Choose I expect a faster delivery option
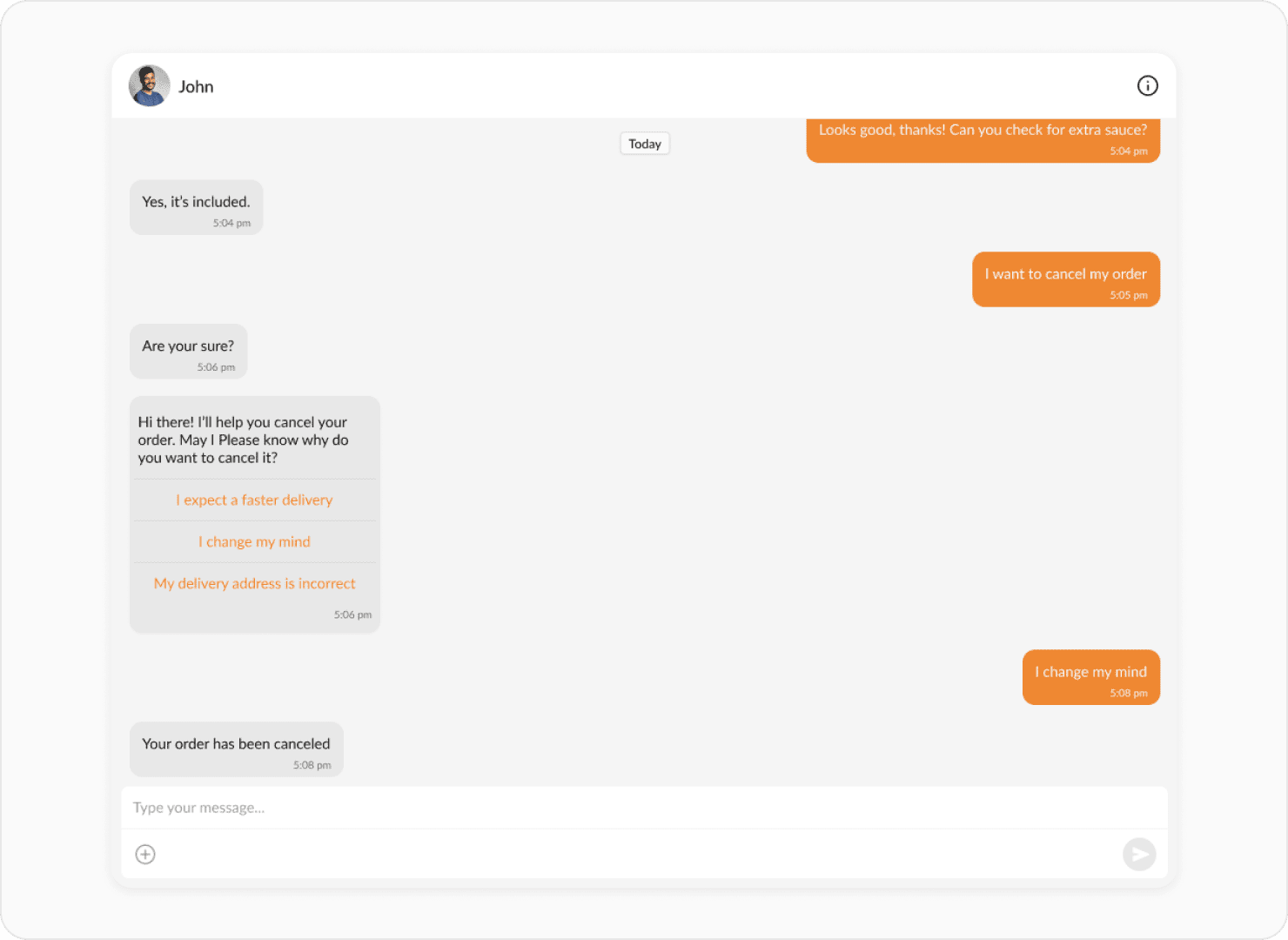 pos(254,500)
